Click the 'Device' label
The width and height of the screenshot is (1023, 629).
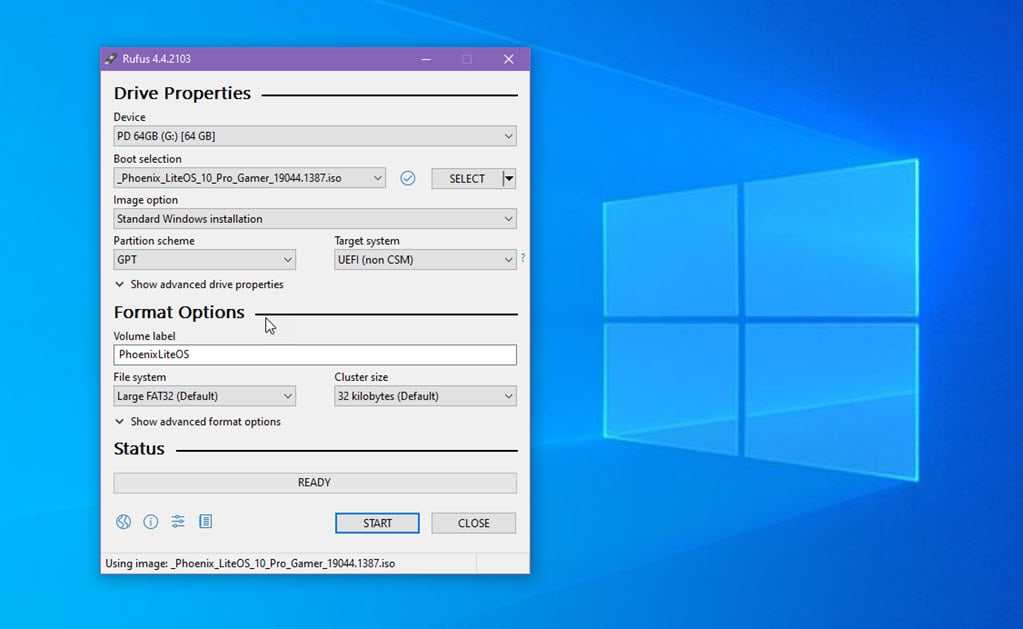129,117
